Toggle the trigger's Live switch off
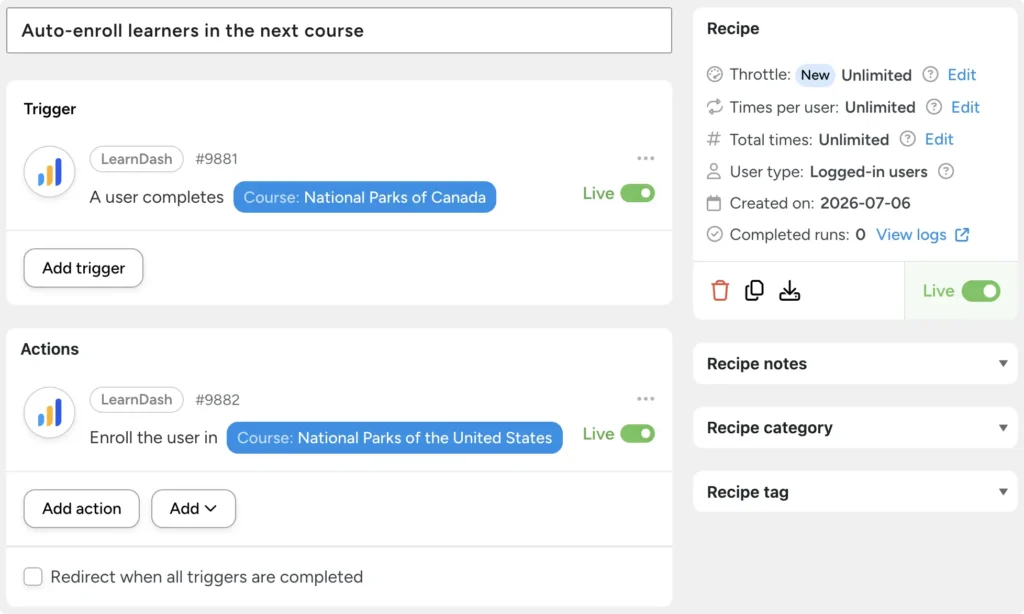 637,193
